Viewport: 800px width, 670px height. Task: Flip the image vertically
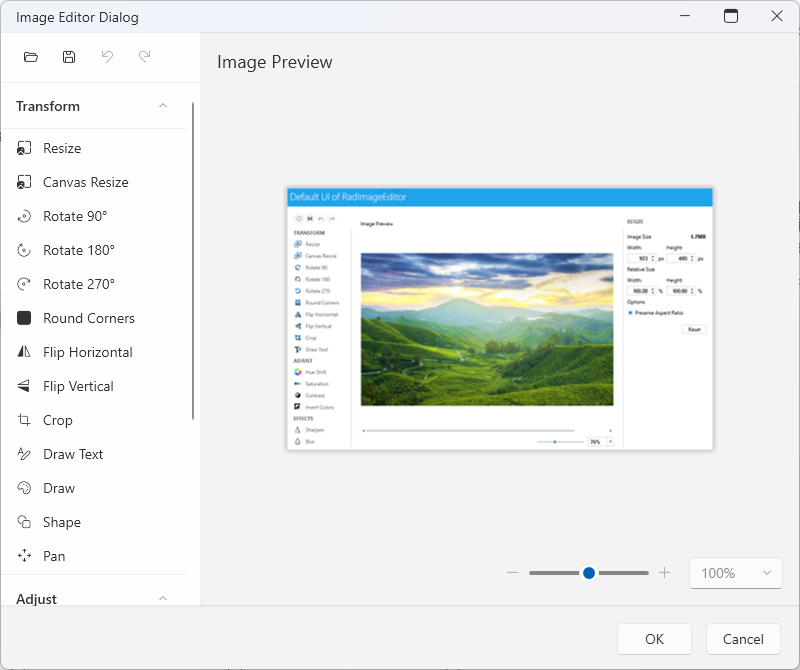(x=83, y=386)
